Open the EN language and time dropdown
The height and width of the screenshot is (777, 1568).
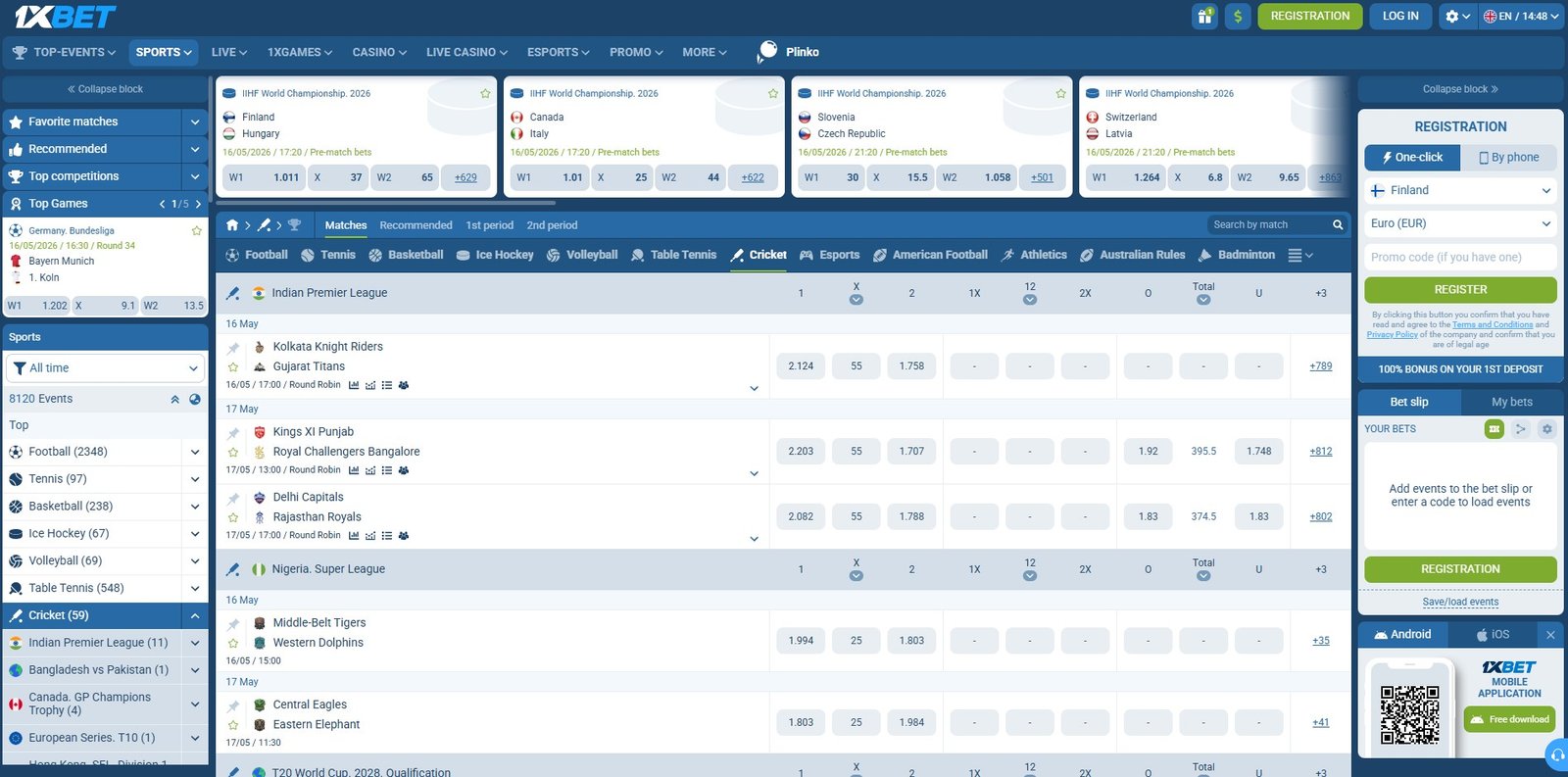1521,16
